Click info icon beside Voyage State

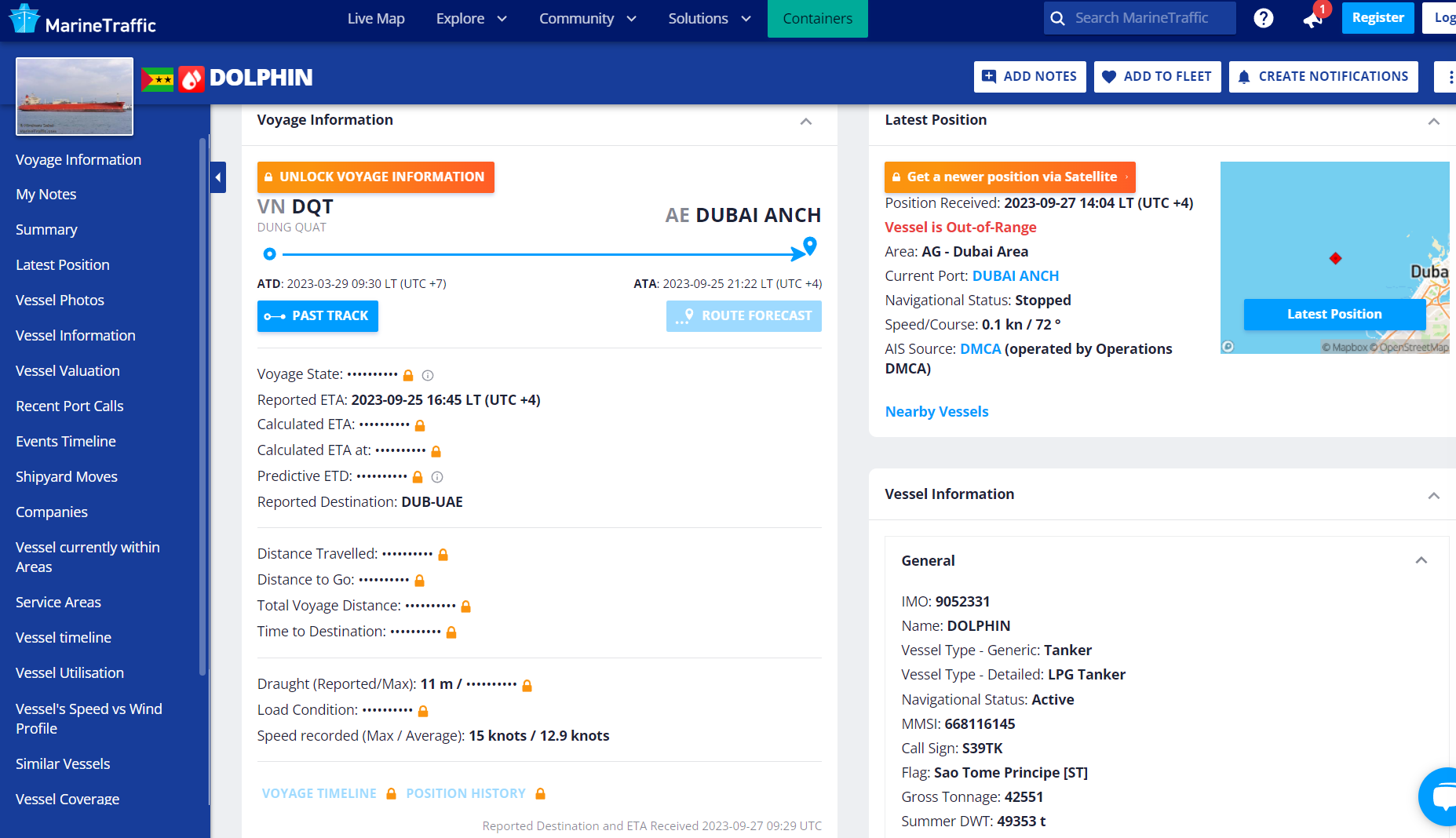point(428,375)
